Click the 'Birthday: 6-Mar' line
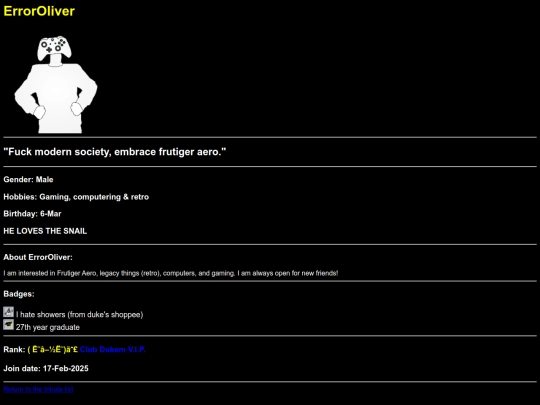Viewport: 540px width, 405px height. pos(32,214)
